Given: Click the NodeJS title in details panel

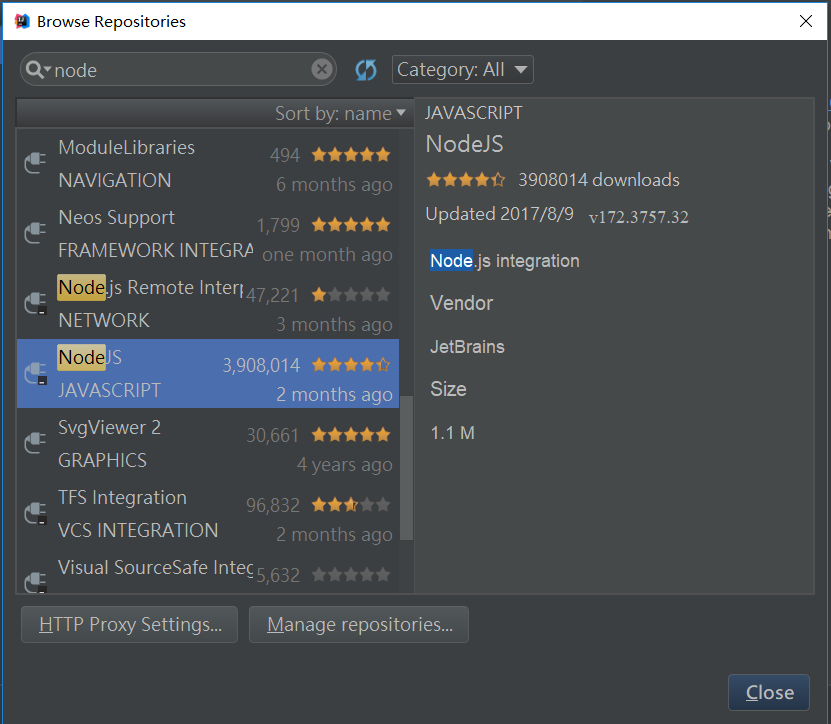Looking at the screenshot, I should tap(464, 144).
